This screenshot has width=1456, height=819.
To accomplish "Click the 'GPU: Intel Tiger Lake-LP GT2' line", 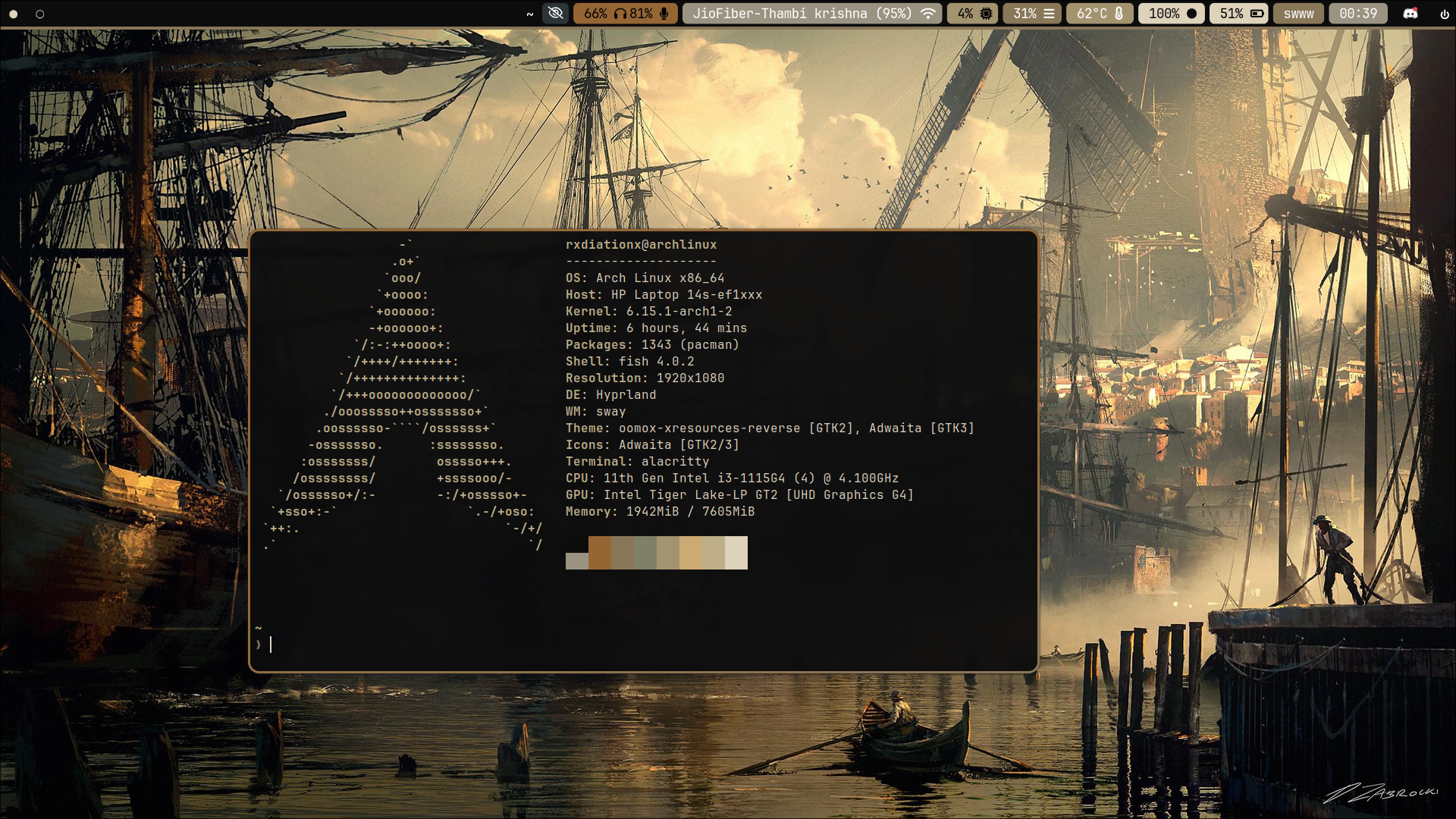I will pos(739,494).
